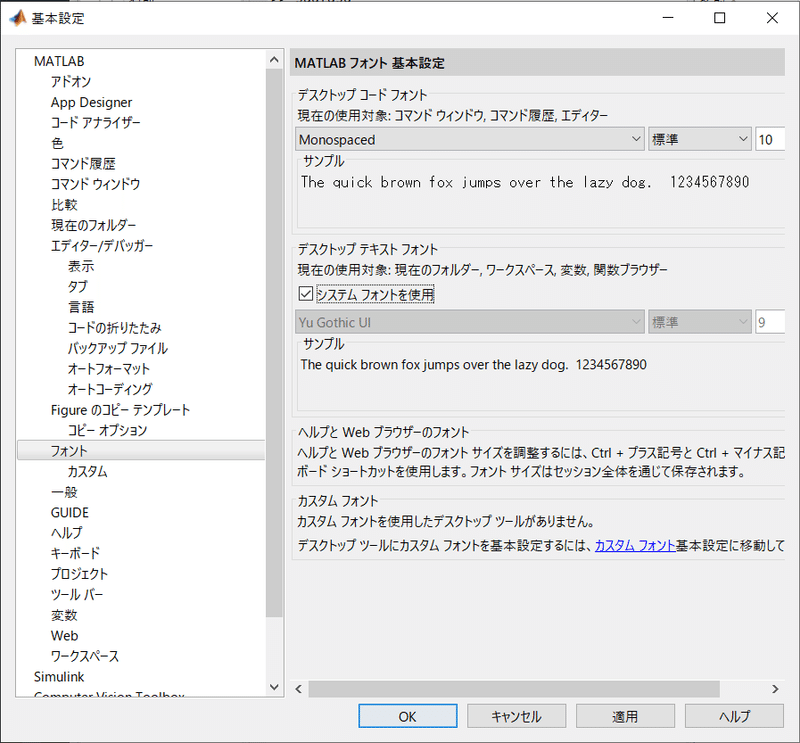Open the disabled Yu Gothic UI font dropdown
Image resolution: width=800 pixels, height=743 pixels.
[469, 322]
